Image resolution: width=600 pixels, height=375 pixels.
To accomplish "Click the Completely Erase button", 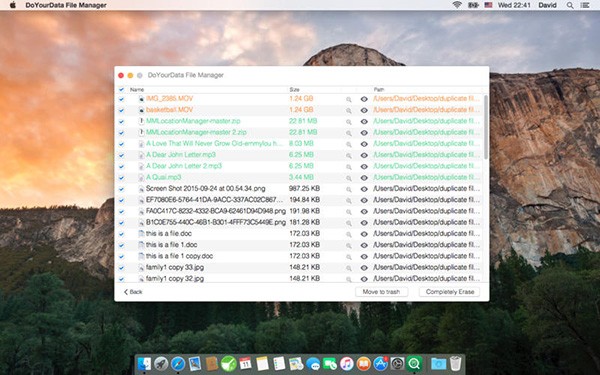I will 450,292.
